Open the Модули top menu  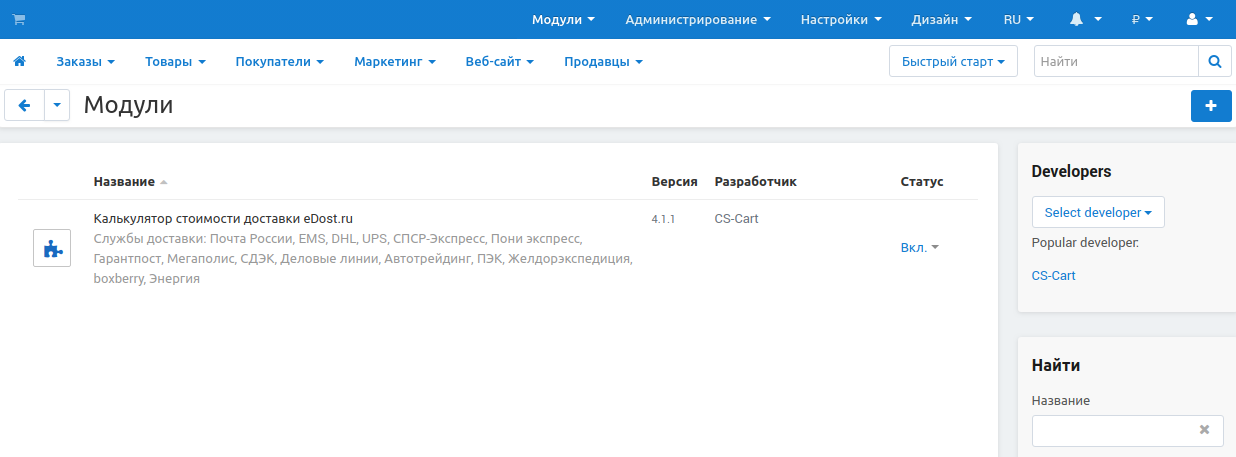563,20
